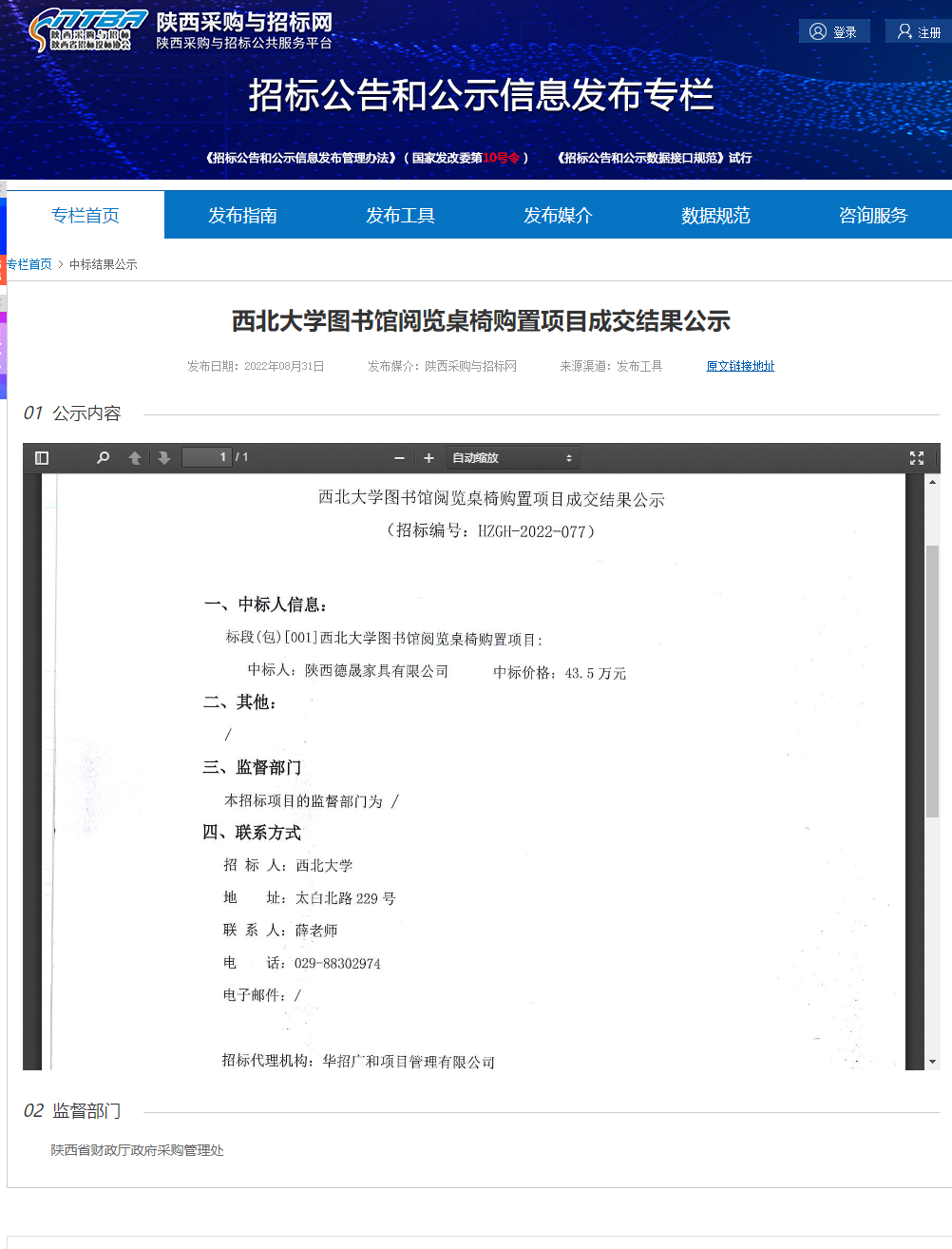952x1249 pixels.
Task: Click PDF scrollbar down arrow
Action: pyautogui.click(x=932, y=1061)
